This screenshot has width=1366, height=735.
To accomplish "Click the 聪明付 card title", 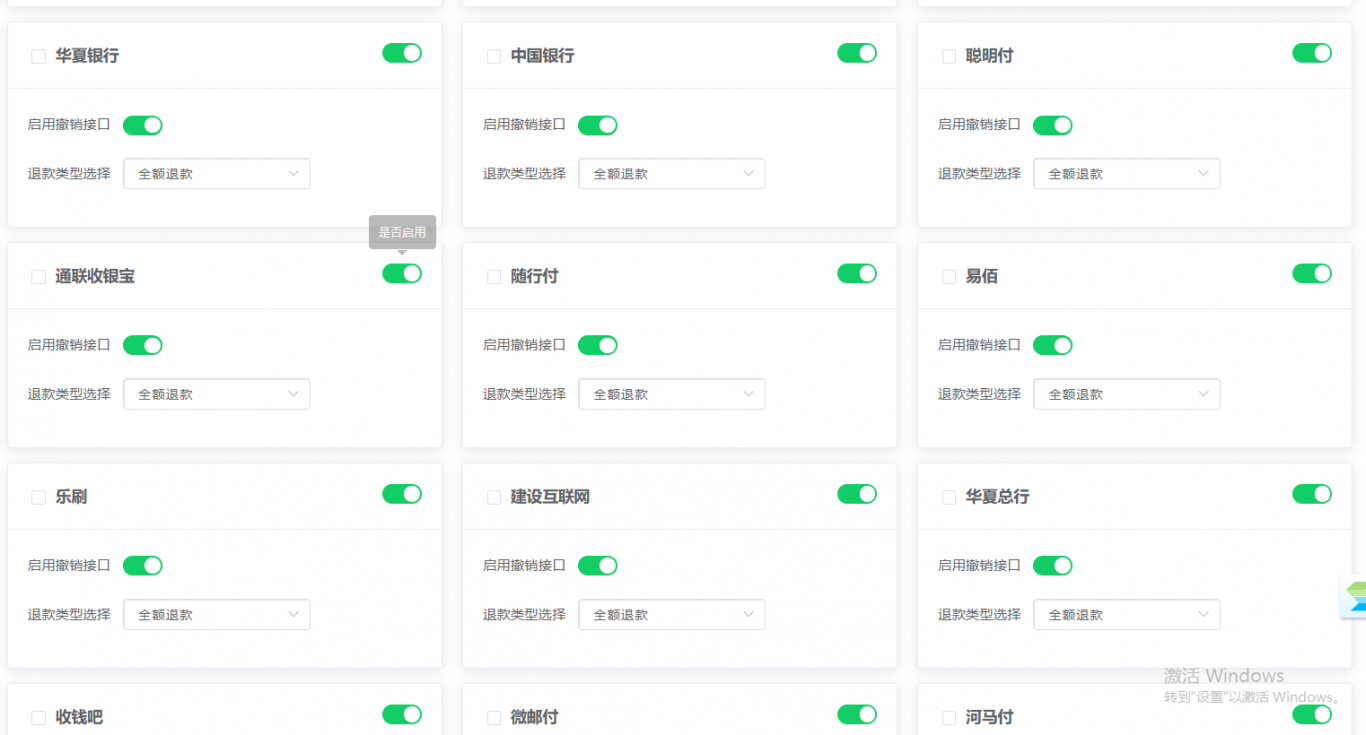I will point(990,56).
